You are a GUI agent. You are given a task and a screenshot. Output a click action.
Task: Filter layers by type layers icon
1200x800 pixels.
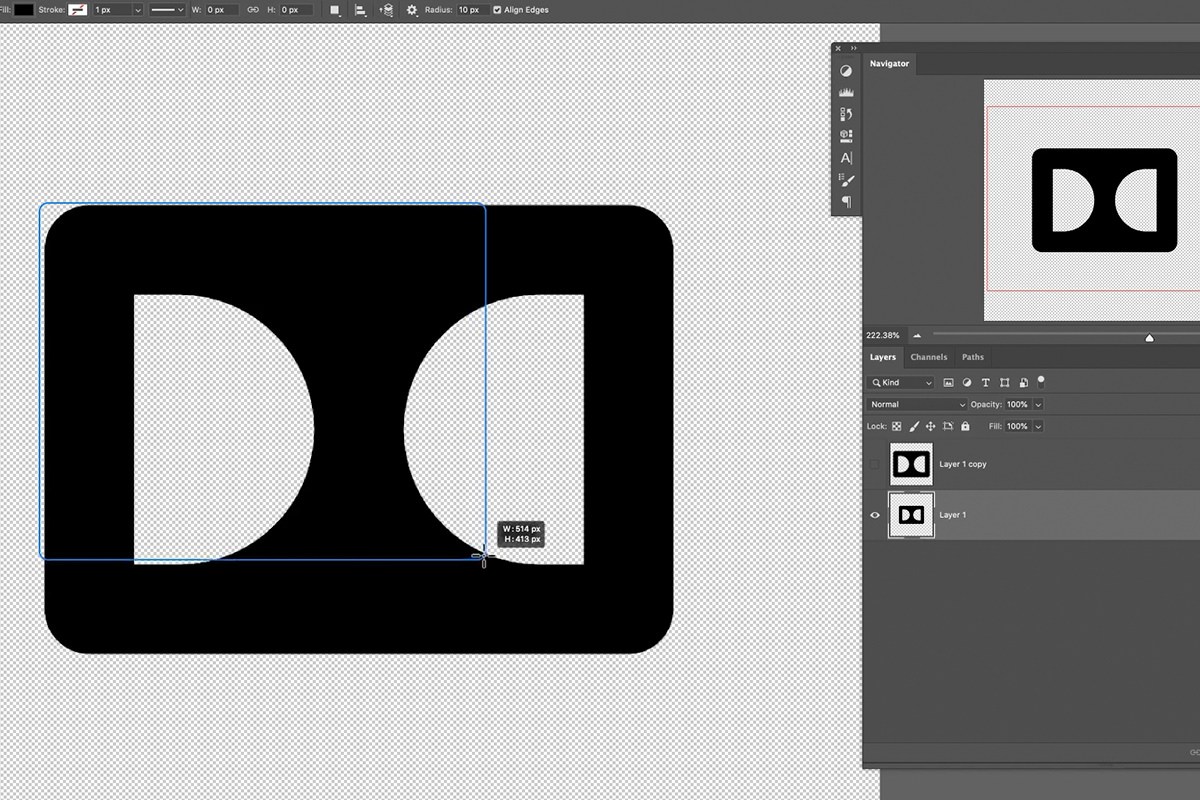pyautogui.click(x=986, y=382)
